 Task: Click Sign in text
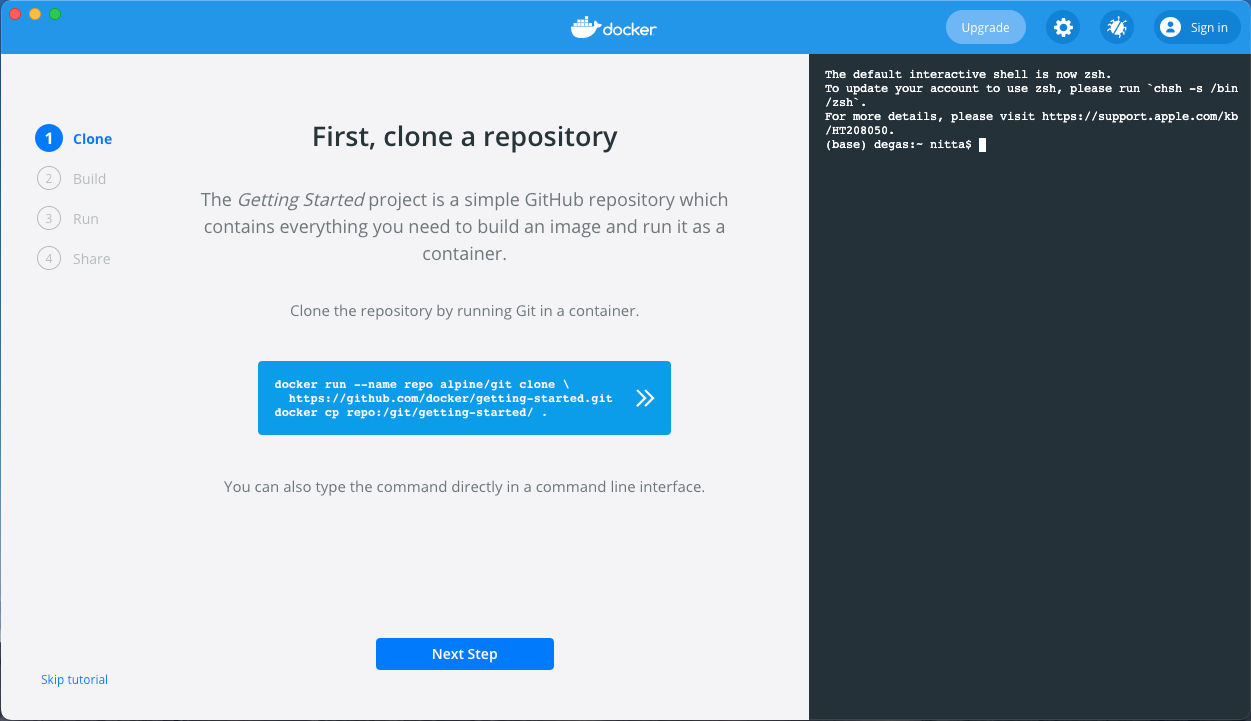pos(1209,27)
